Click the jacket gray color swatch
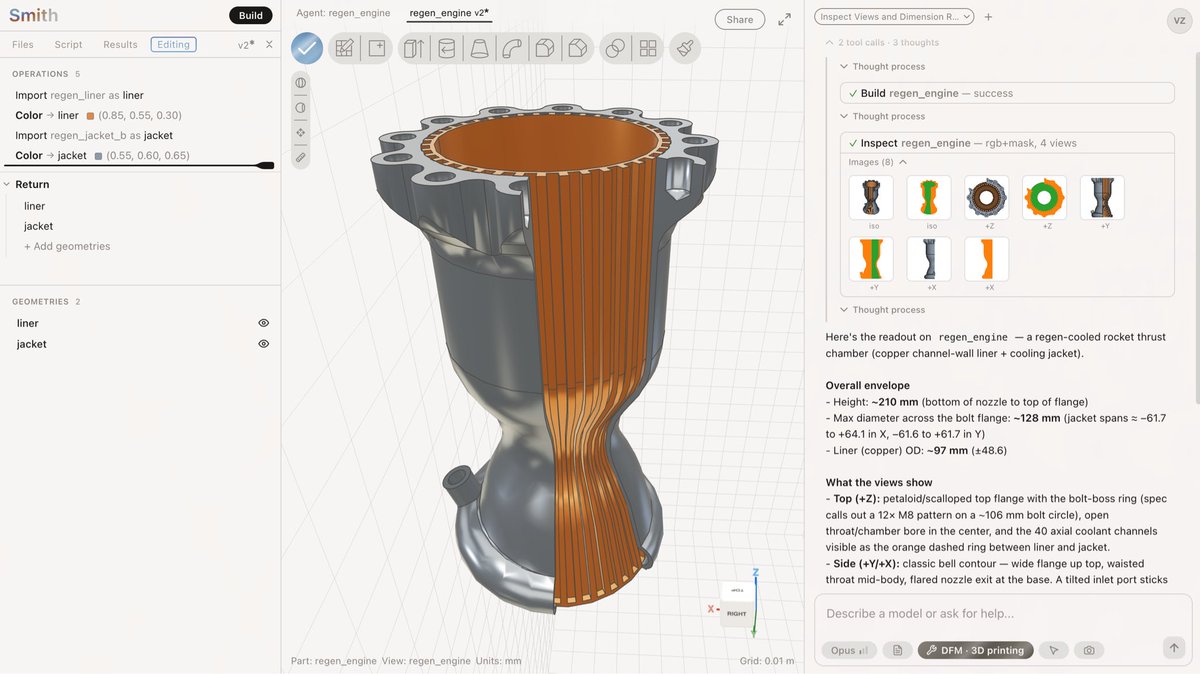The height and width of the screenshot is (674, 1200). tap(98, 156)
